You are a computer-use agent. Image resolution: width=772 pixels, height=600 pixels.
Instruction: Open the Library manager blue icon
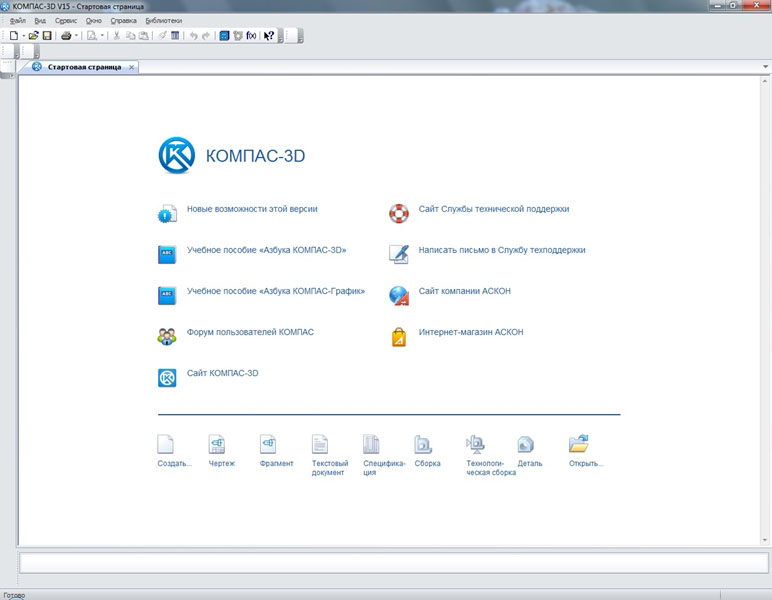pyautogui.click(x=225, y=35)
